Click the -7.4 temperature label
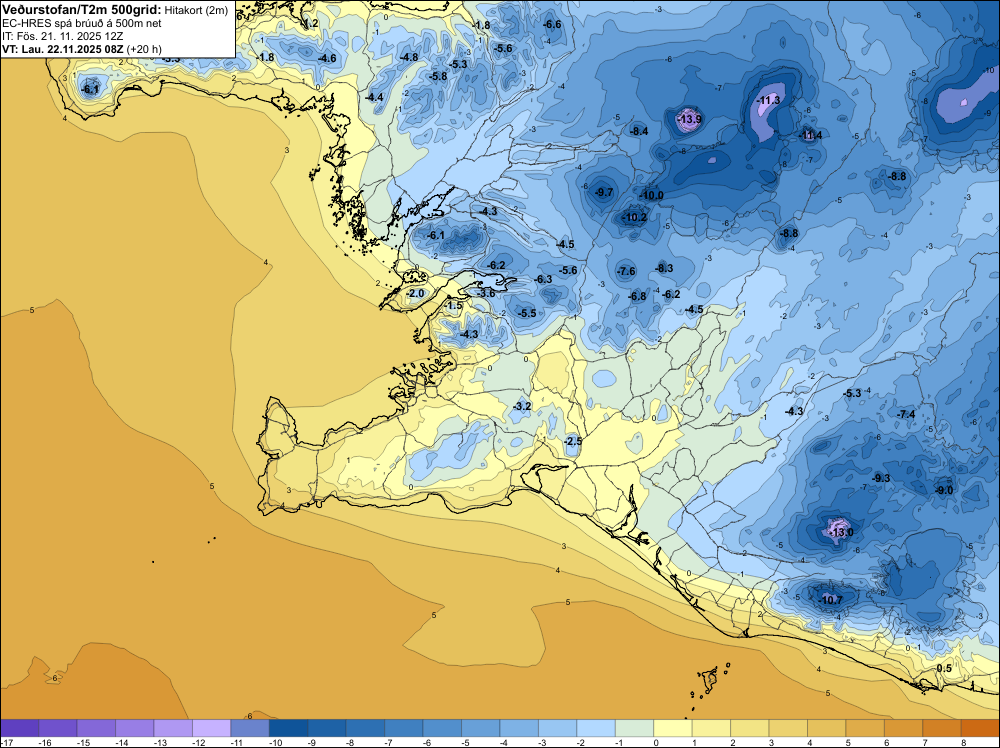 906,414
